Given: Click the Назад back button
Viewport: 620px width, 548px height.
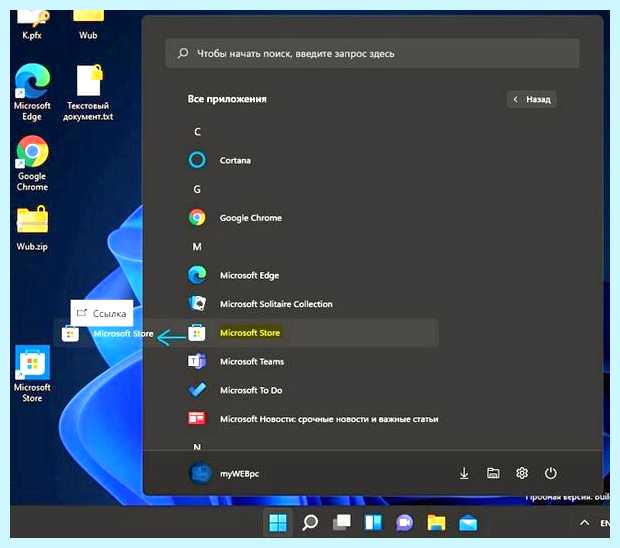Looking at the screenshot, I should 532,99.
